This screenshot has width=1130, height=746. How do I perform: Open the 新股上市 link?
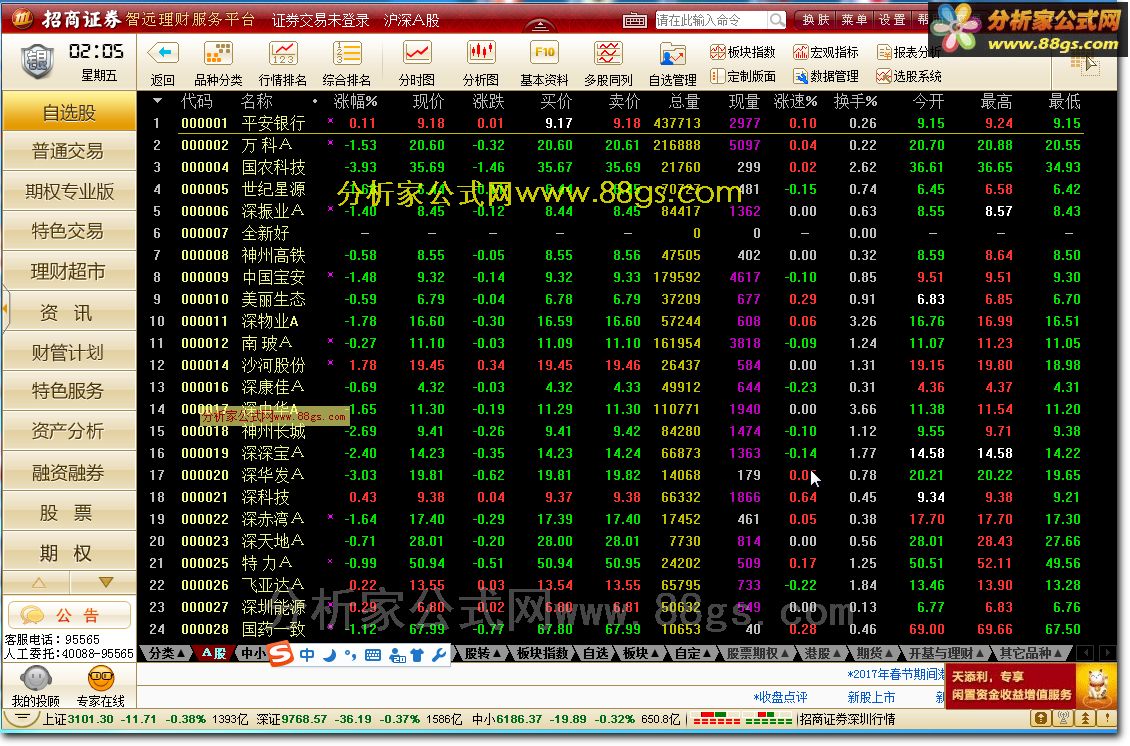pyautogui.click(x=871, y=697)
